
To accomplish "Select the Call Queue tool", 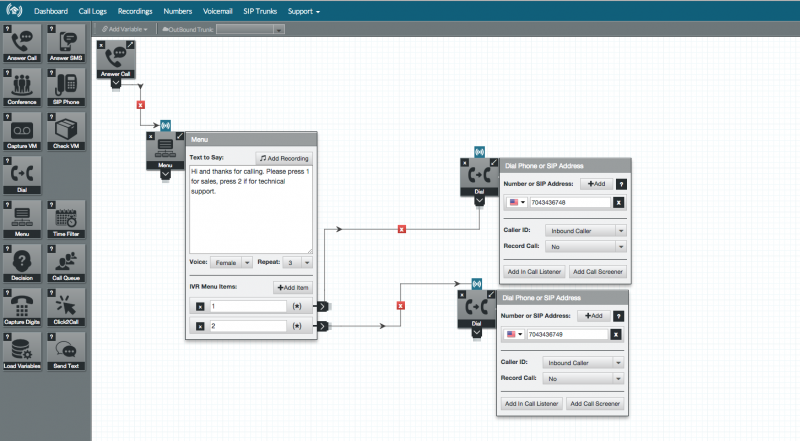I will pyautogui.click(x=66, y=264).
